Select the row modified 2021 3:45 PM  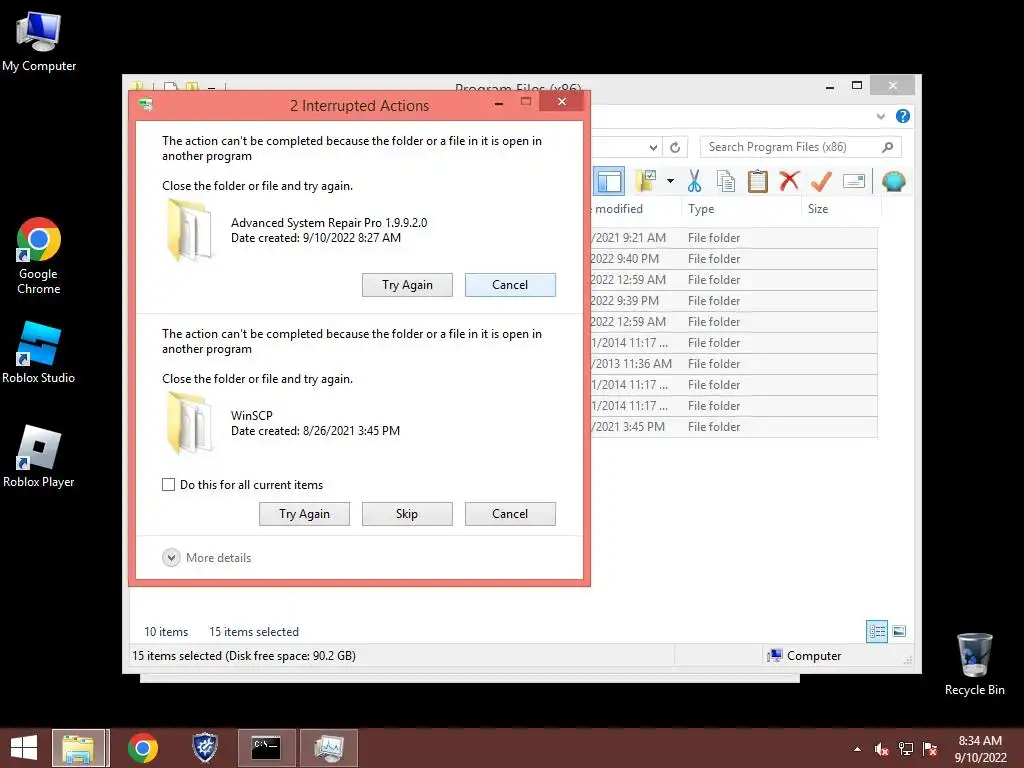[734, 426]
